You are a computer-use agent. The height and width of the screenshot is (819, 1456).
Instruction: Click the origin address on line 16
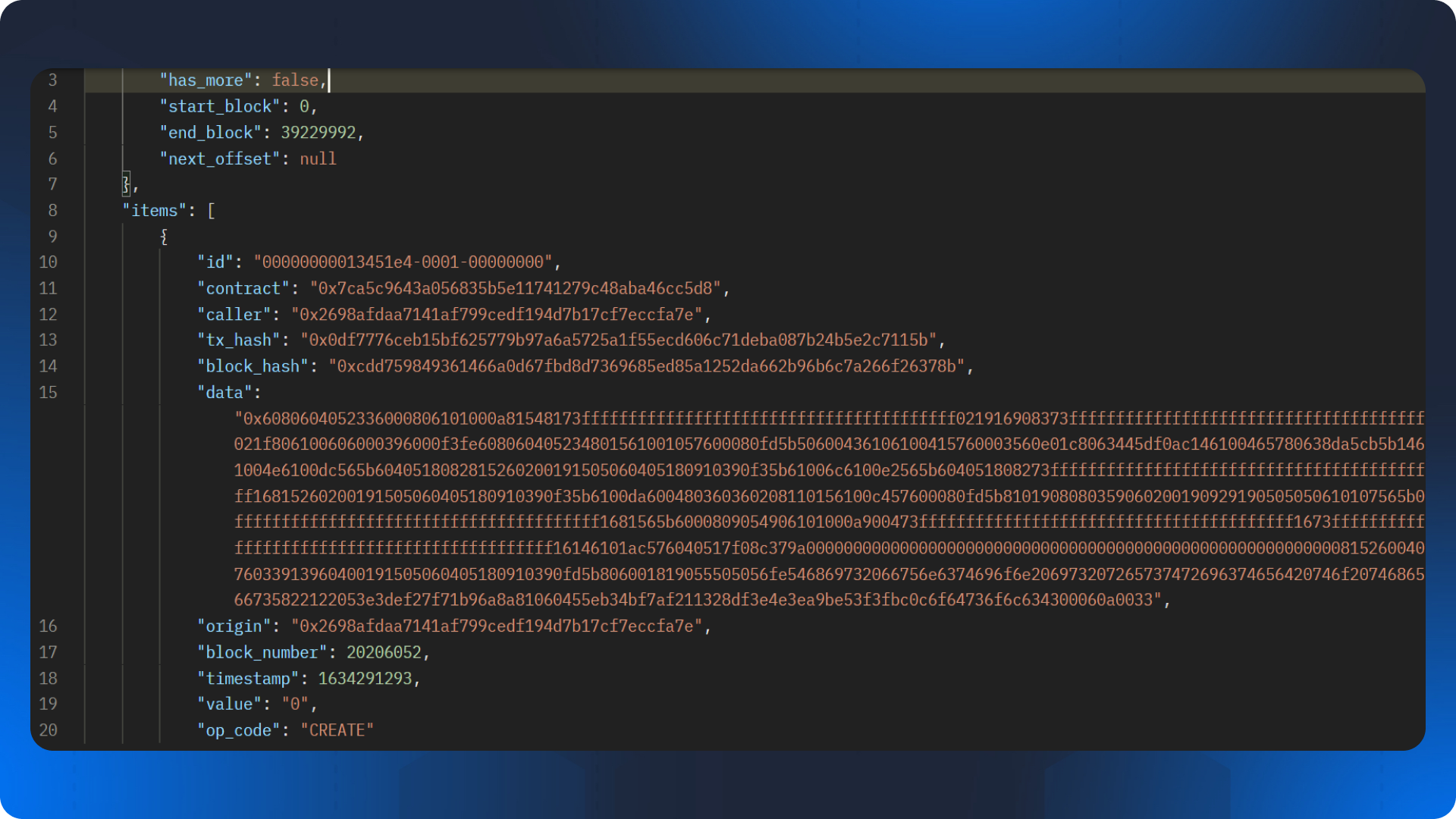(x=497, y=626)
